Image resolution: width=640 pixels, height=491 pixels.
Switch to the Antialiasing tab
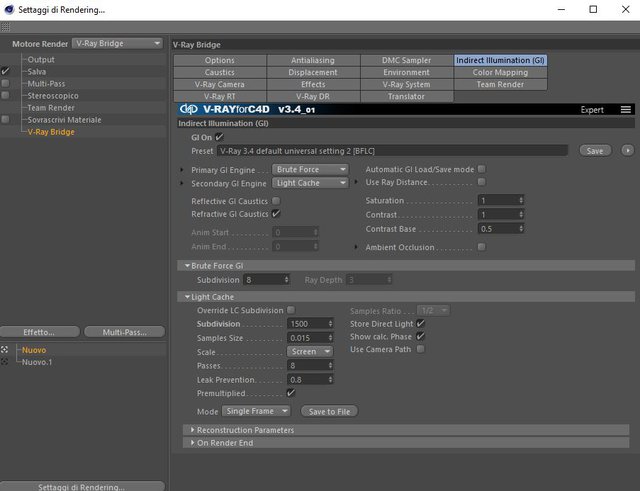point(313,60)
